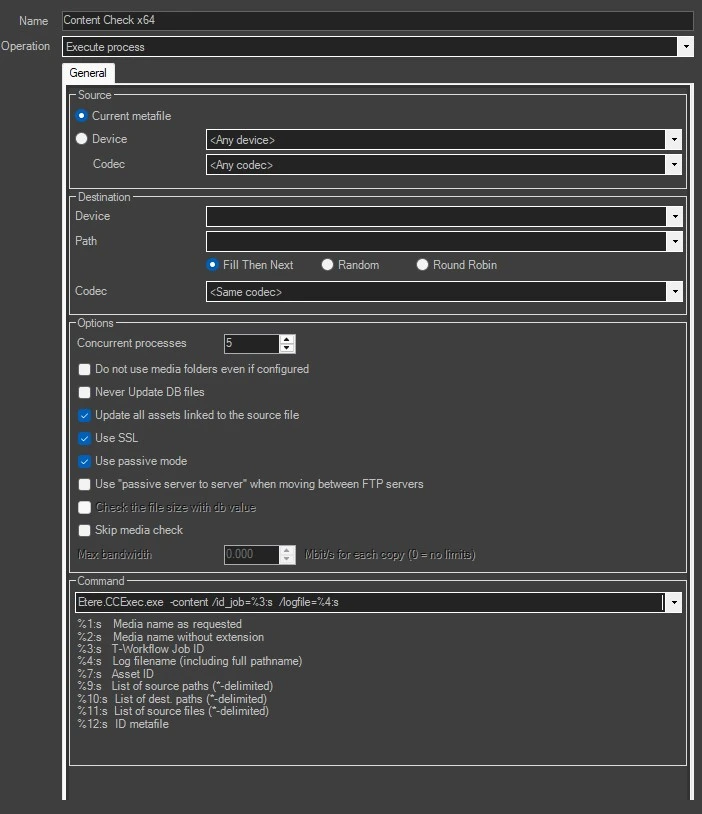Uncheck Update all assets linked option
The height and width of the screenshot is (814, 702).
(x=85, y=415)
